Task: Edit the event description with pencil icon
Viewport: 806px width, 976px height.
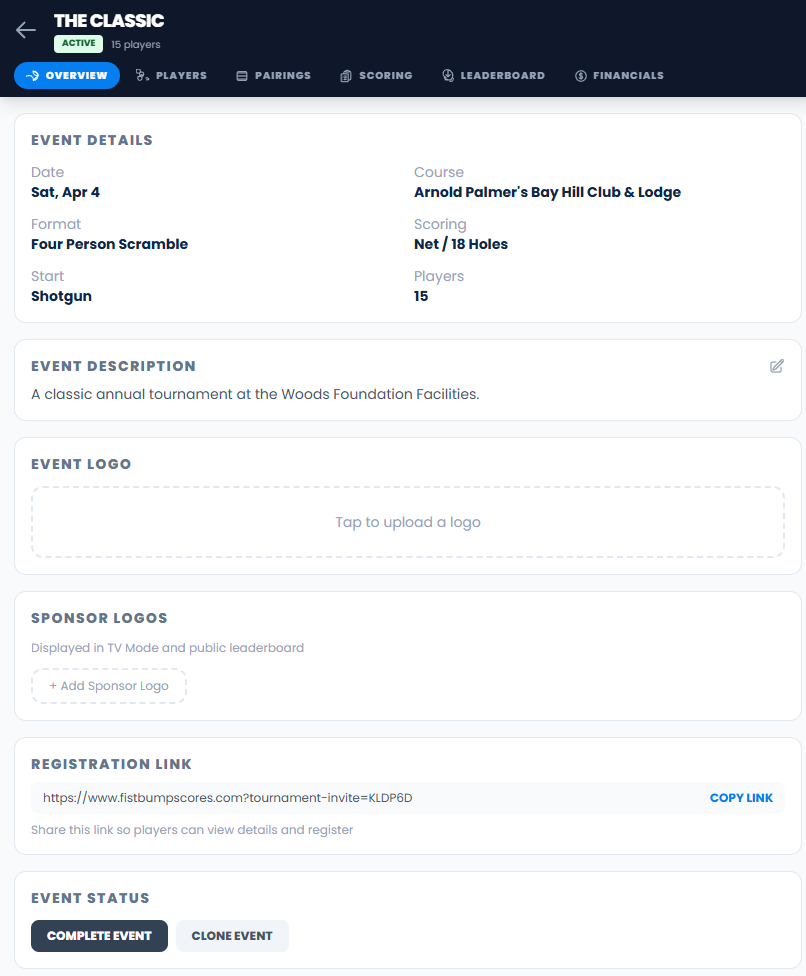Action: [777, 366]
